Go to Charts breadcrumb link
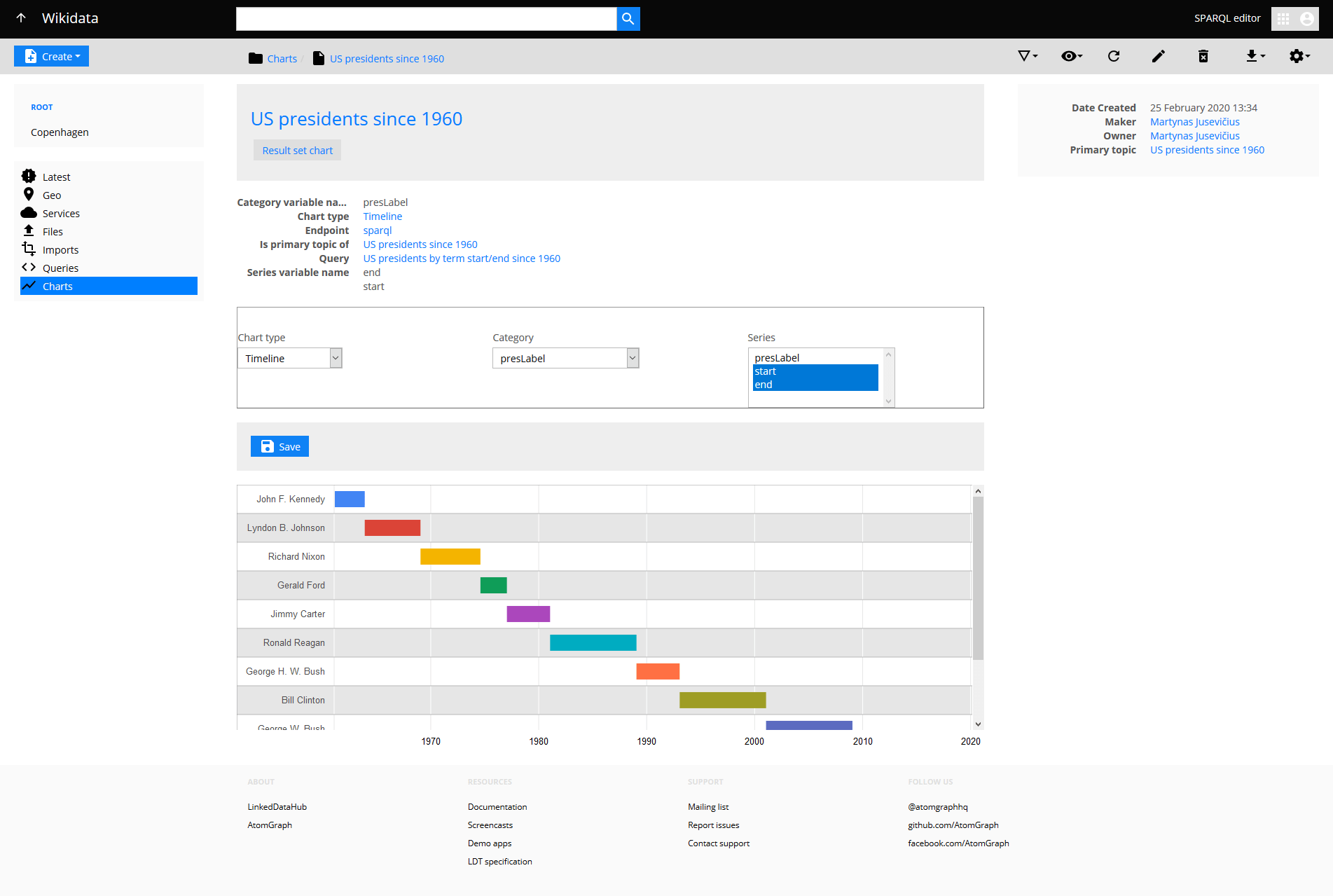Viewport: 1333px width, 896px height. tap(282, 59)
